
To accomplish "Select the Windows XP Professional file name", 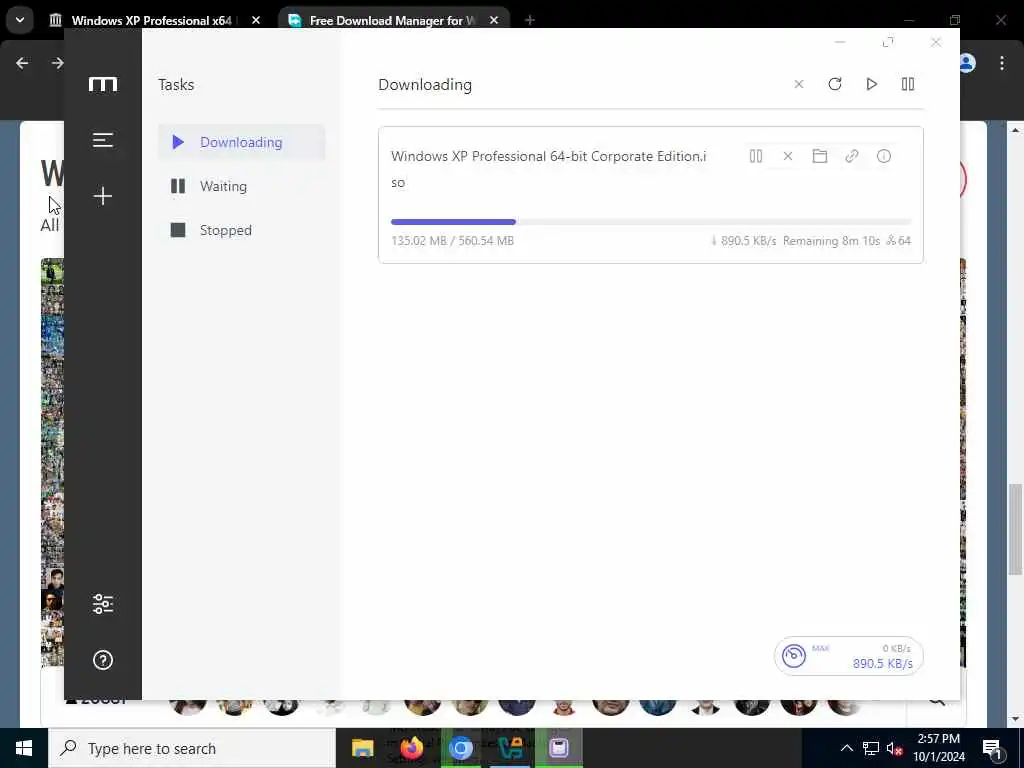I will click(549, 169).
